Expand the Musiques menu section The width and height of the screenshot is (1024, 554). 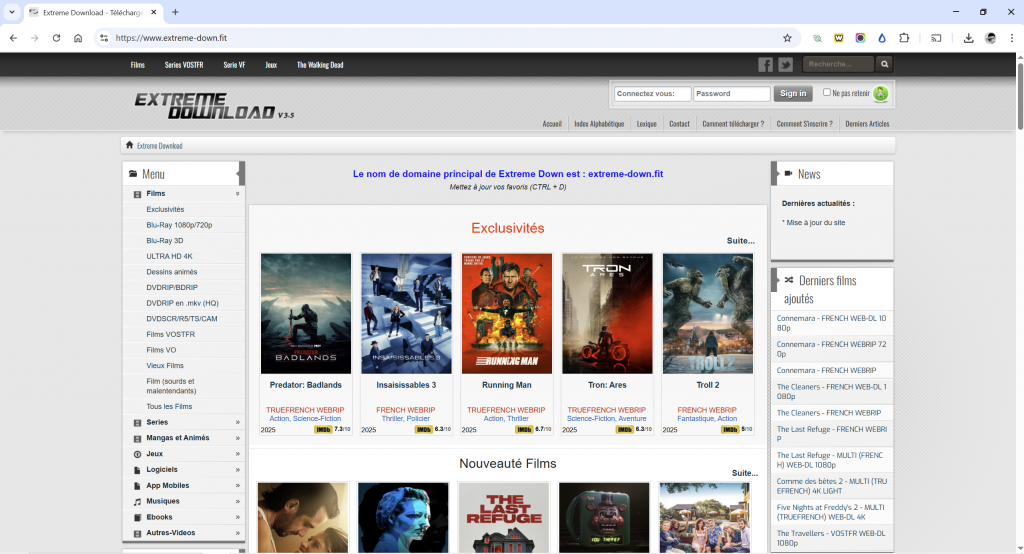tap(238, 501)
